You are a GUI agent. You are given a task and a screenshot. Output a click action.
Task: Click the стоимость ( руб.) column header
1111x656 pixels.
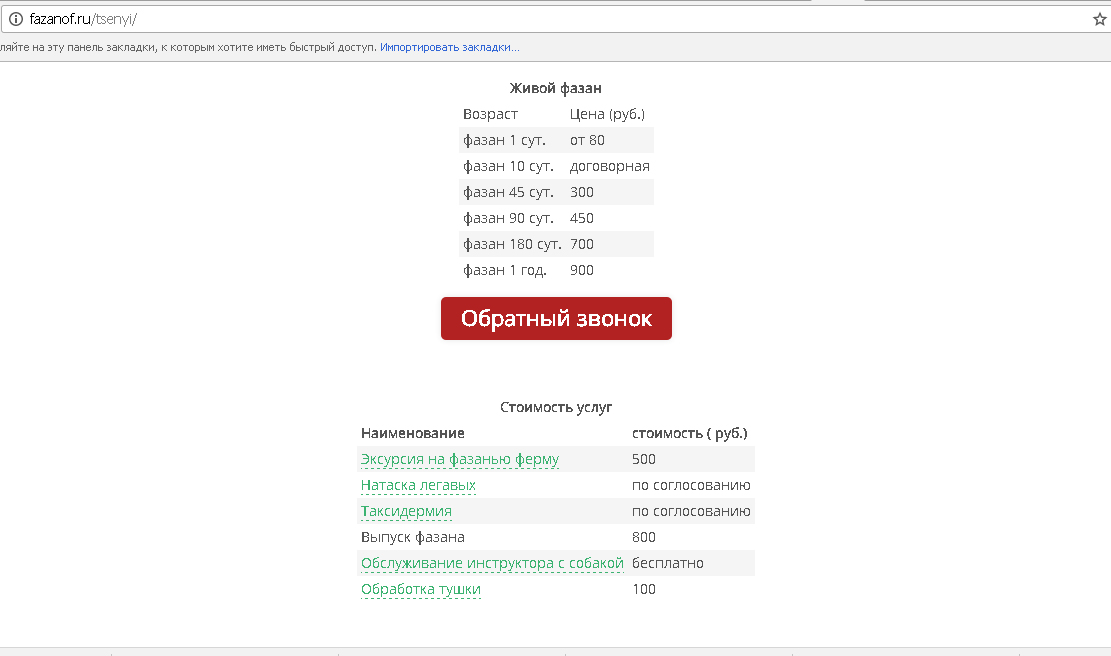pyautogui.click(x=689, y=433)
